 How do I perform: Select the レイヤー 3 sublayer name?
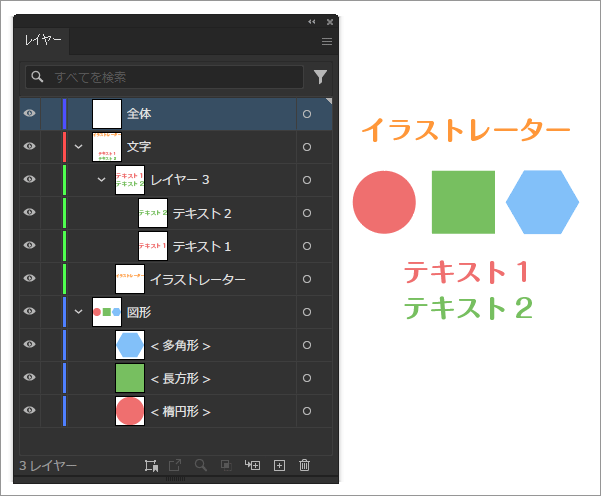180,180
